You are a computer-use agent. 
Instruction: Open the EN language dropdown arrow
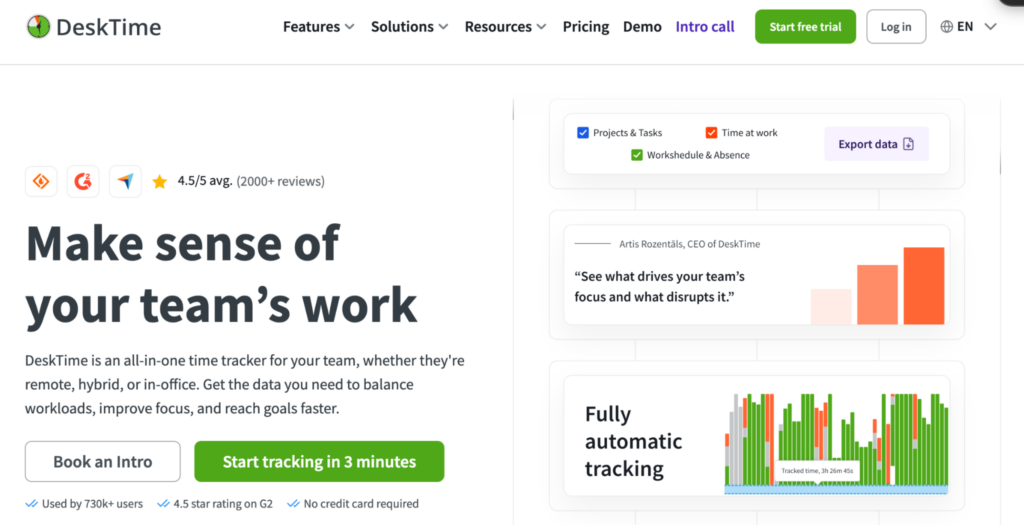(991, 27)
